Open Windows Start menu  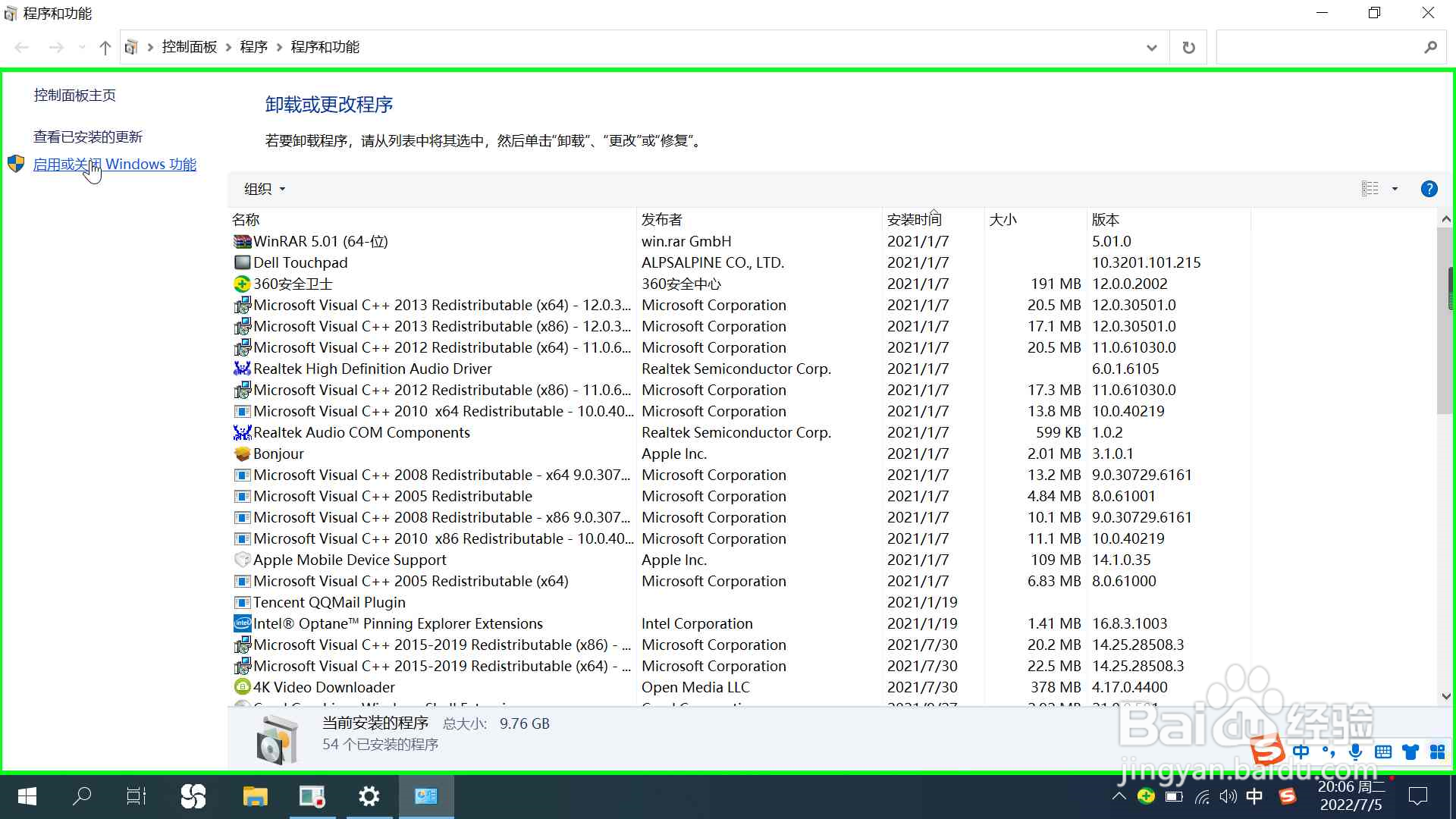[x=27, y=796]
